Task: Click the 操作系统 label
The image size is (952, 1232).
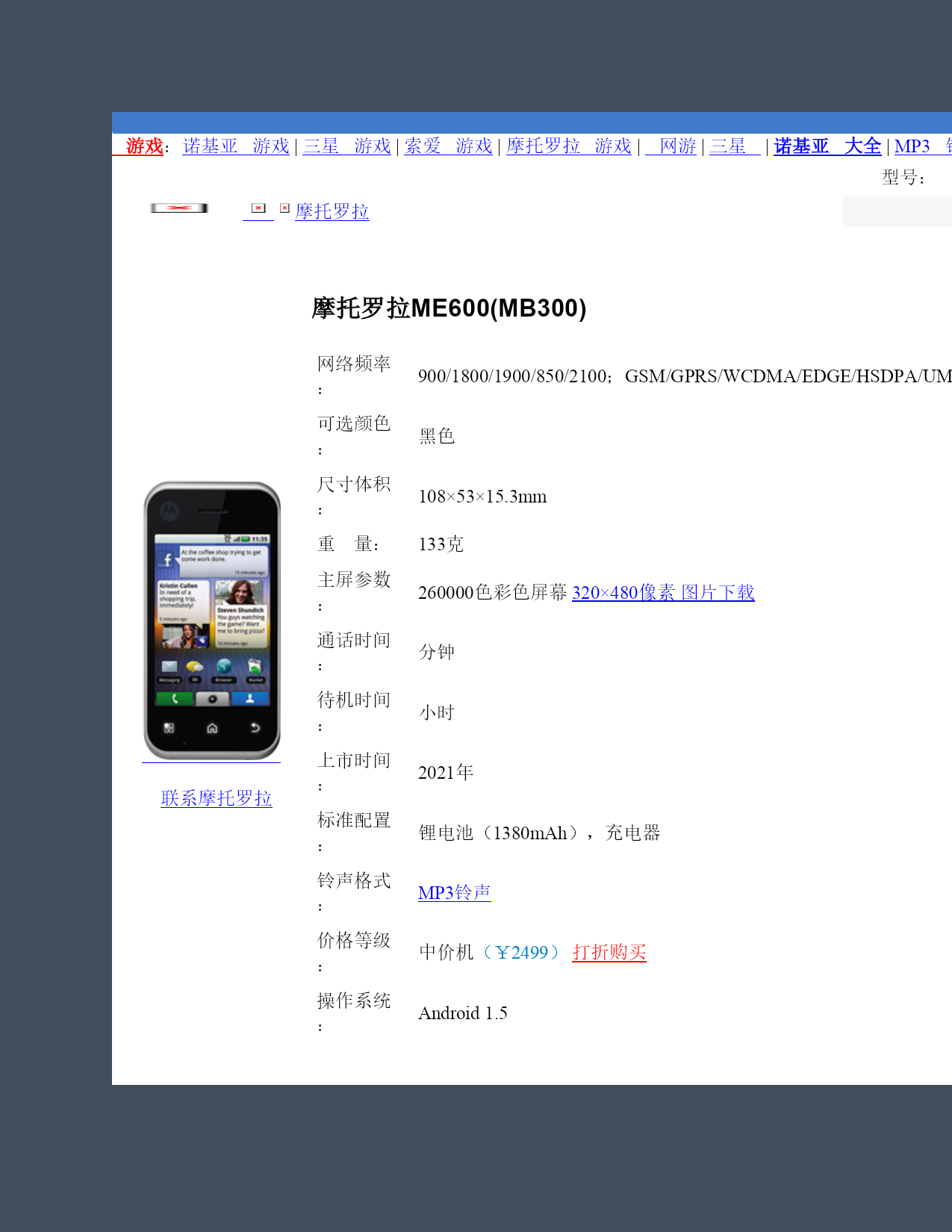Action: click(354, 1001)
